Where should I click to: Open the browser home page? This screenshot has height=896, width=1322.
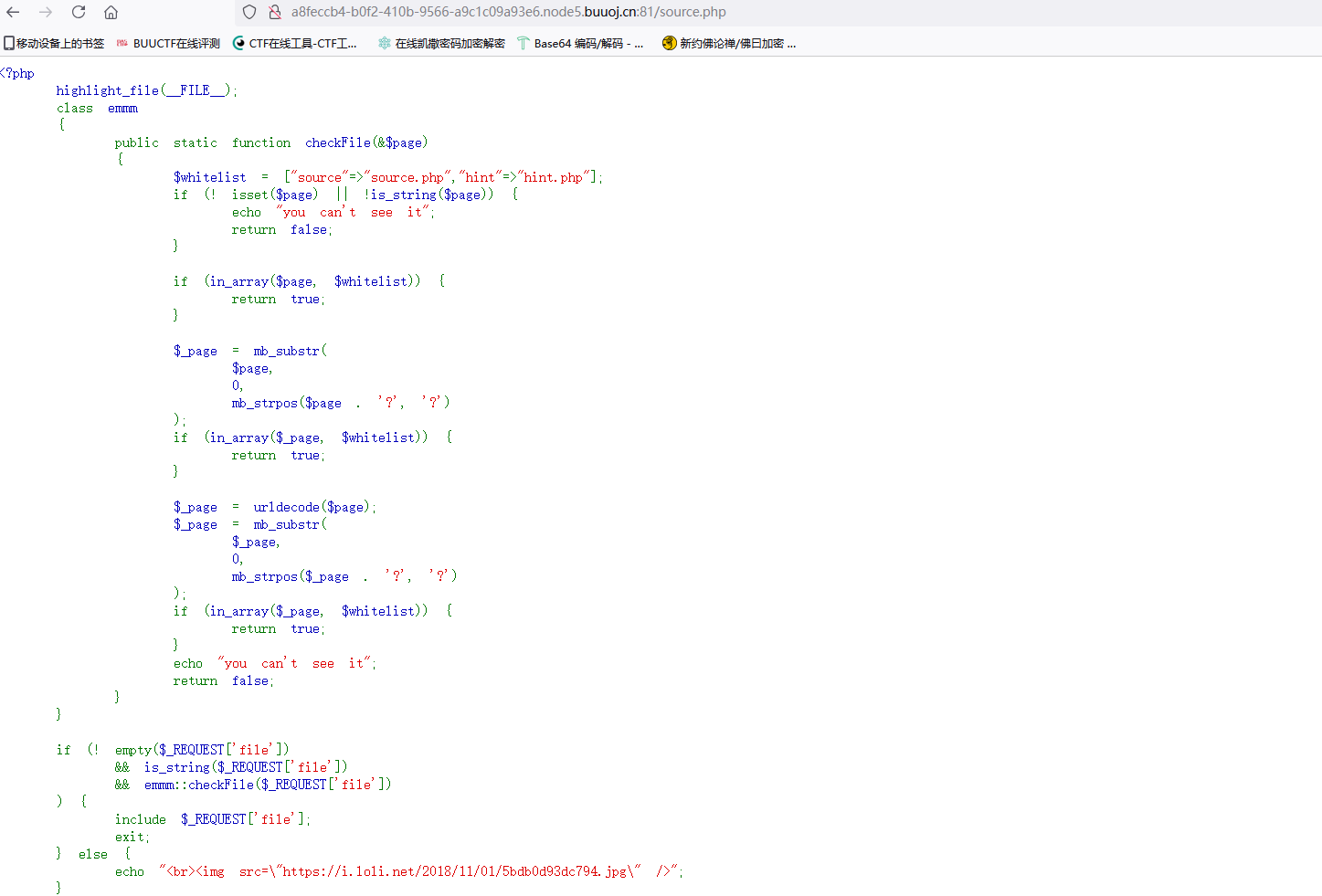111,12
